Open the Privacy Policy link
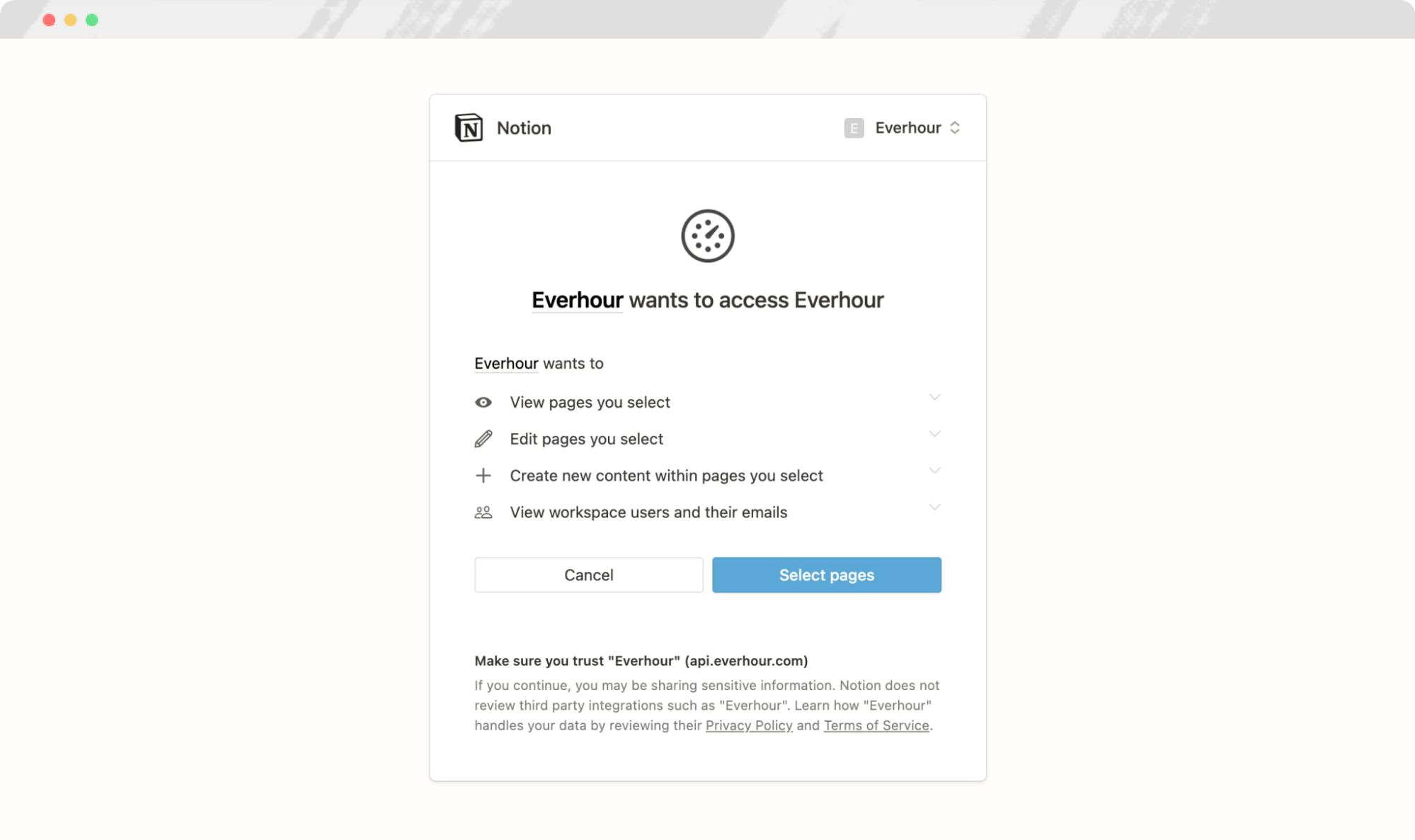The height and width of the screenshot is (840, 1415). pyautogui.click(x=748, y=725)
